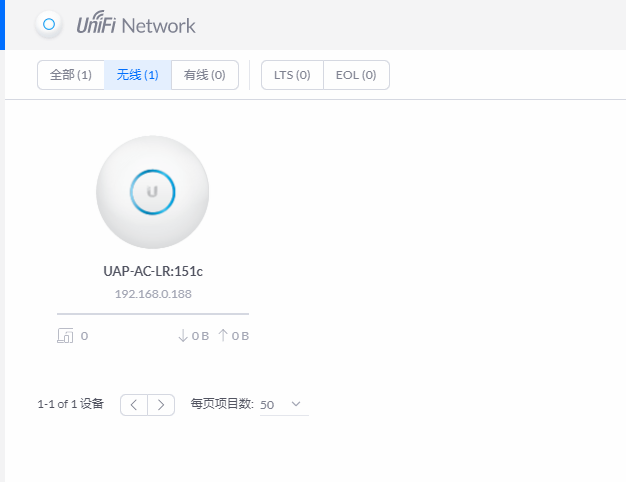626x482 pixels.
Task: Click the download arrow icon
Action: click(x=182, y=336)
